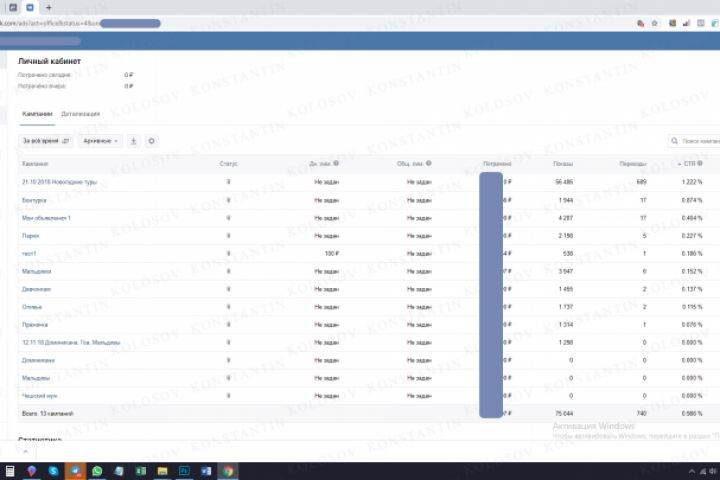Open File Explorer from the taskbar
This screenshot has height=480, width=720.
pyautogui.click(x=162, y=471)
